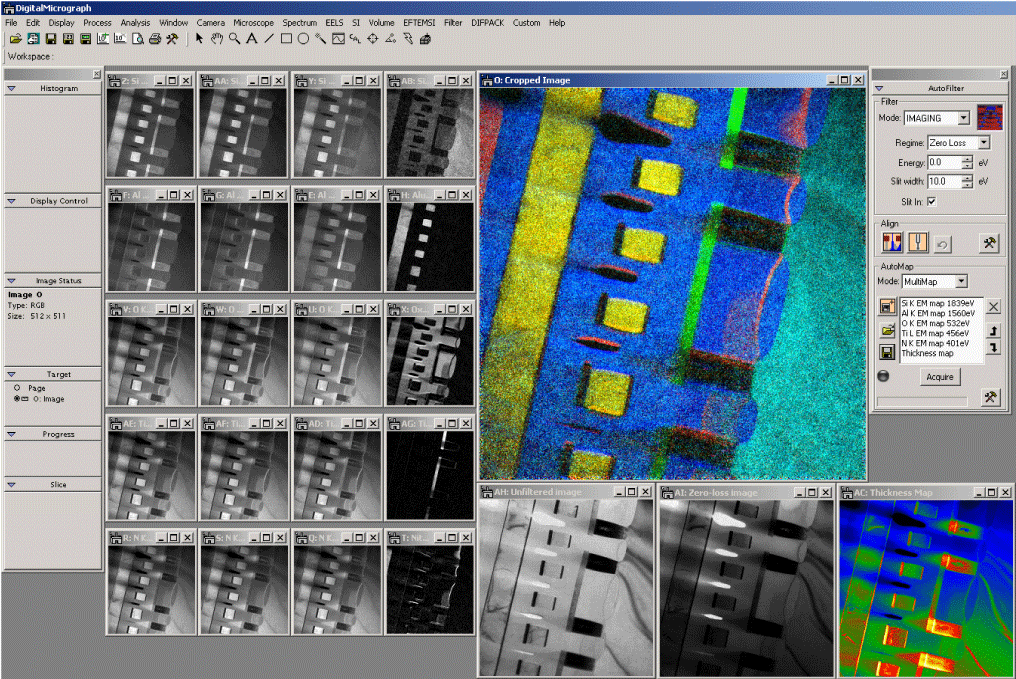This screenshot has height=679, width=1016.
Task: Open the Regime Zero Loss dropdown
Action: [x=983, y=143]
